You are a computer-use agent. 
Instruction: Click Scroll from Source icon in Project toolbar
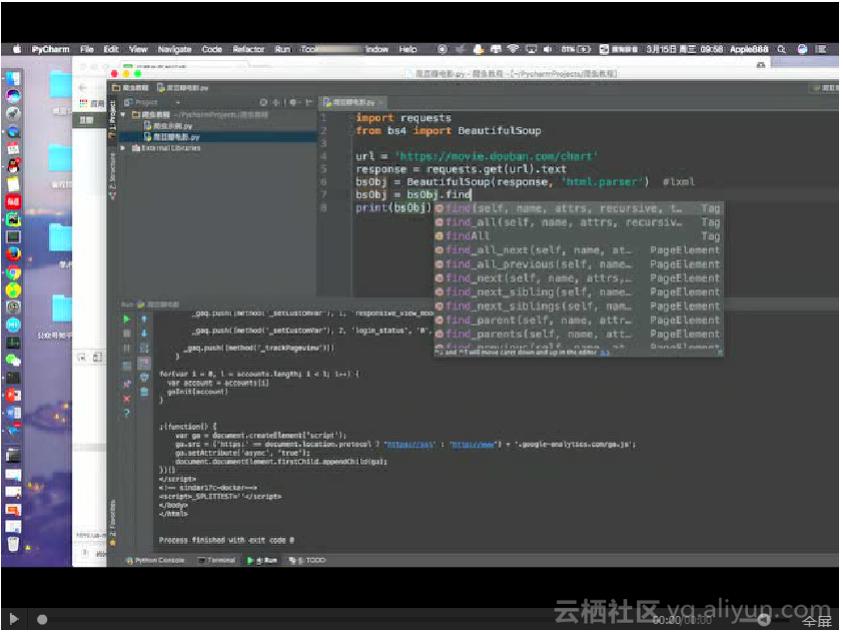[263, 103]
